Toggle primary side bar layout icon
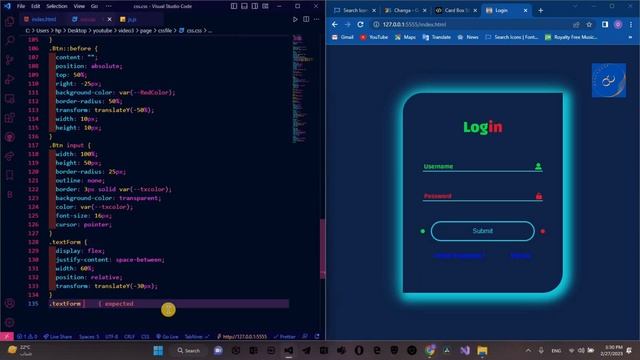This screenshot has width=640, height=360. (x=234, y=6)
